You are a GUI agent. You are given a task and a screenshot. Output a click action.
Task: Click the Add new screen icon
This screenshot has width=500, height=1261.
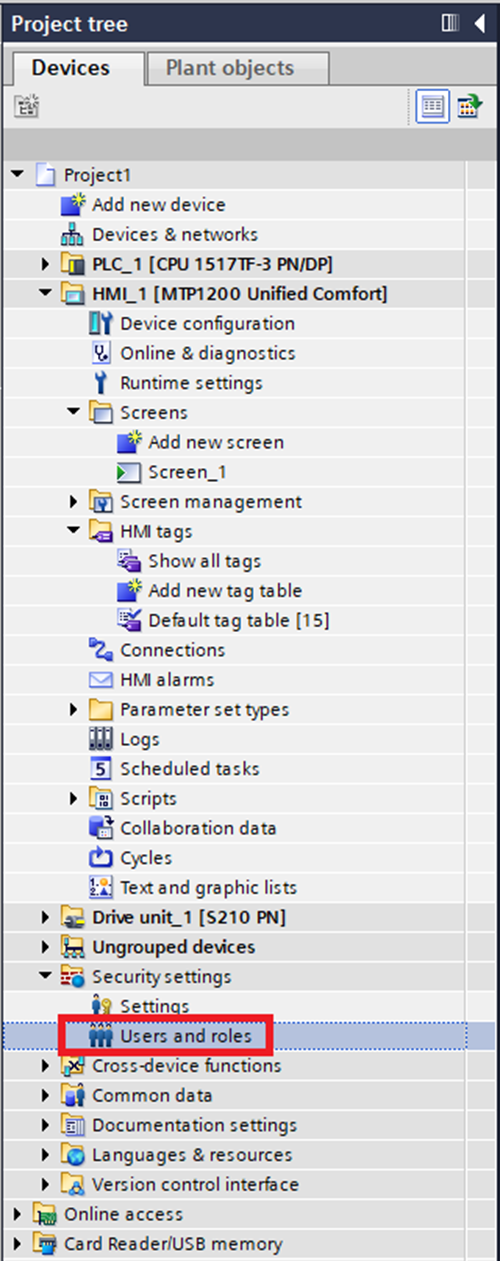click(130, 442)
